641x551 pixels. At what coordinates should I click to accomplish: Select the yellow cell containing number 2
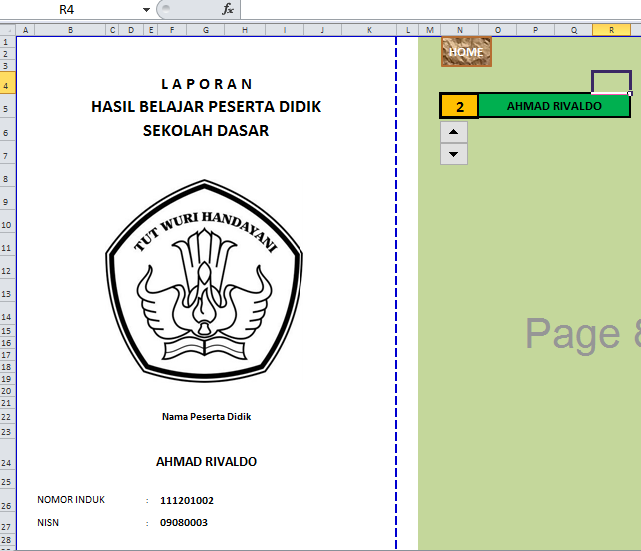(459, 106)
